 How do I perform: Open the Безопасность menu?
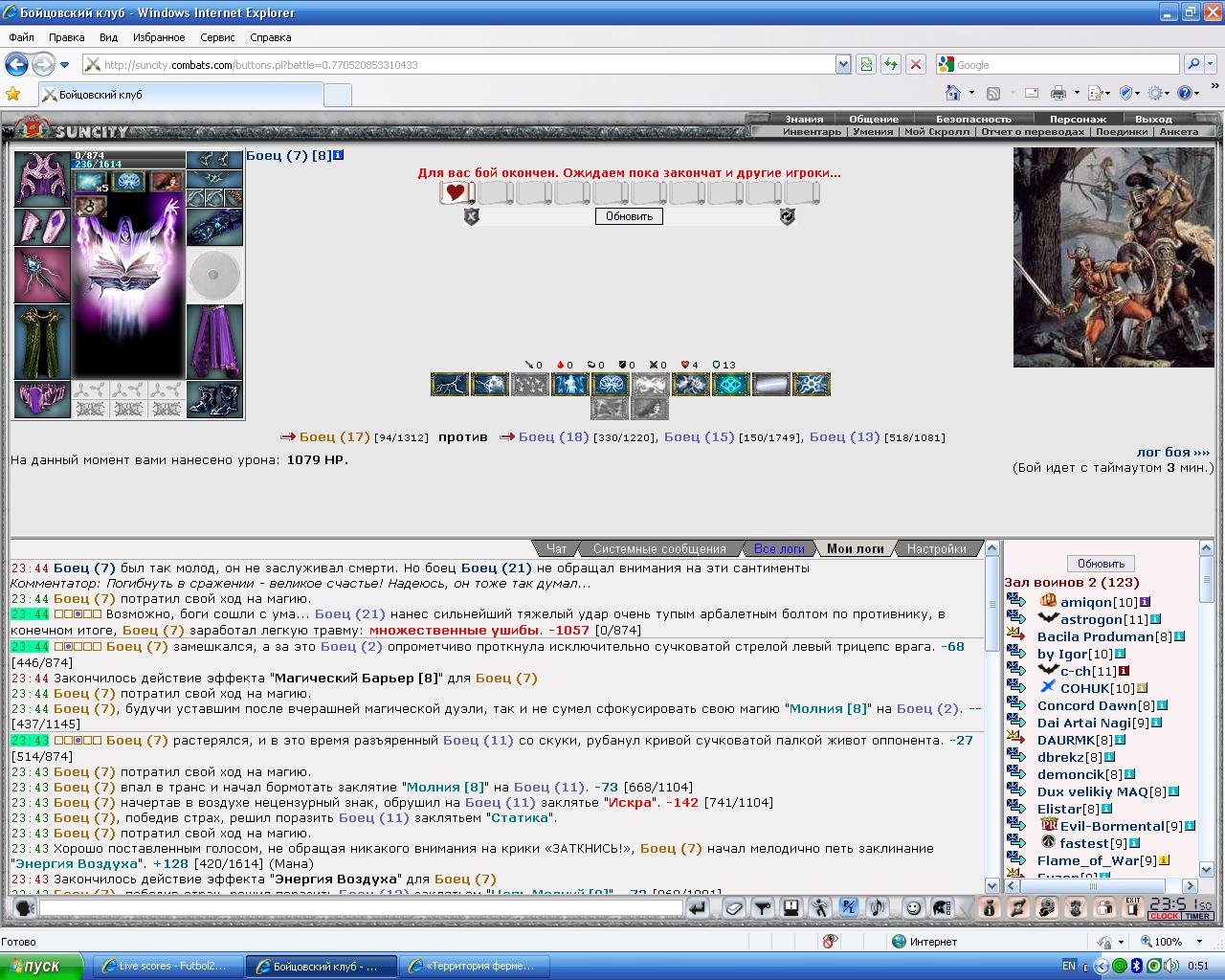coord(973,119)
